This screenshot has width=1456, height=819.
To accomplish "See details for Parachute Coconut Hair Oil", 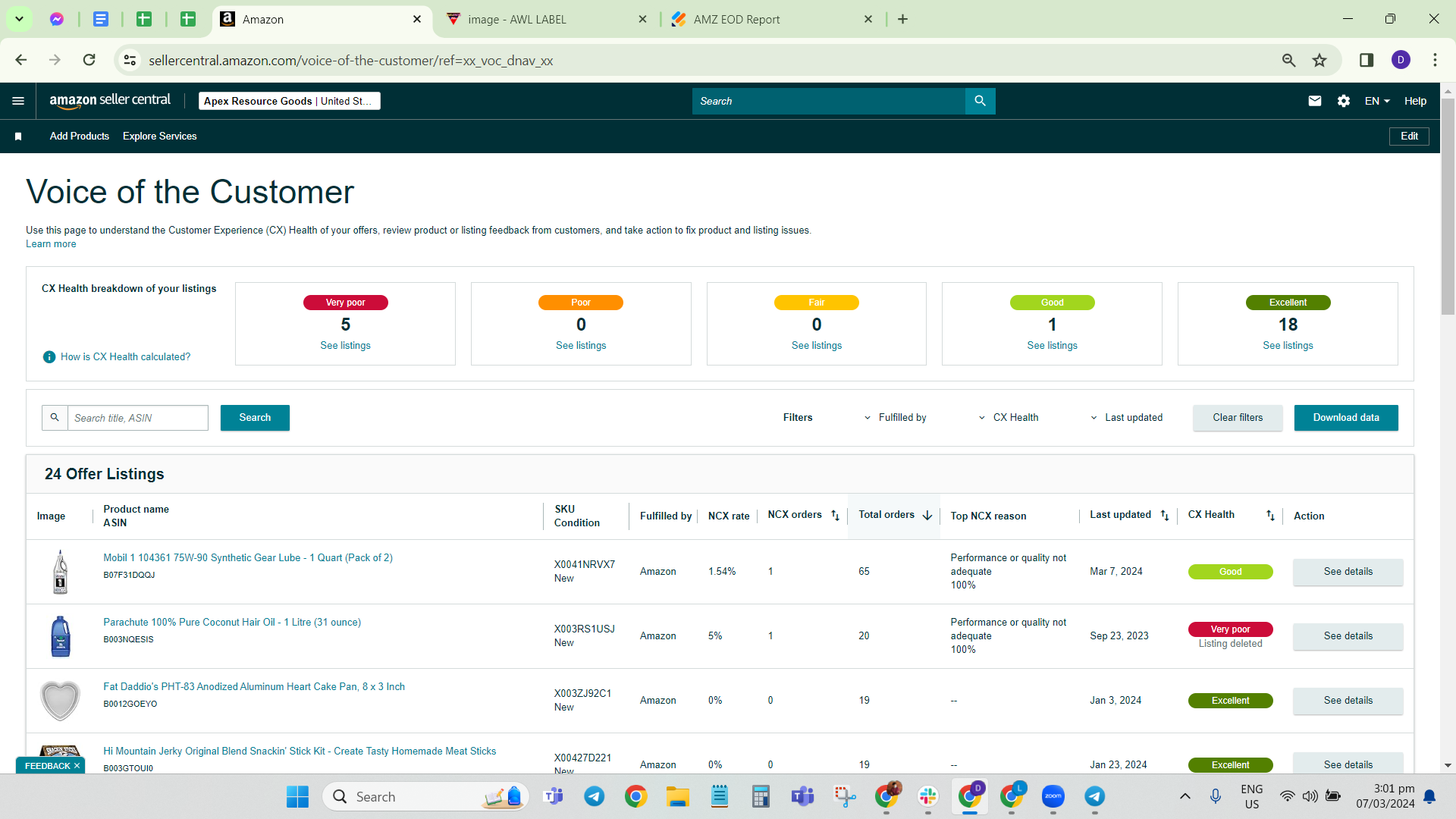I will 1348,636.
